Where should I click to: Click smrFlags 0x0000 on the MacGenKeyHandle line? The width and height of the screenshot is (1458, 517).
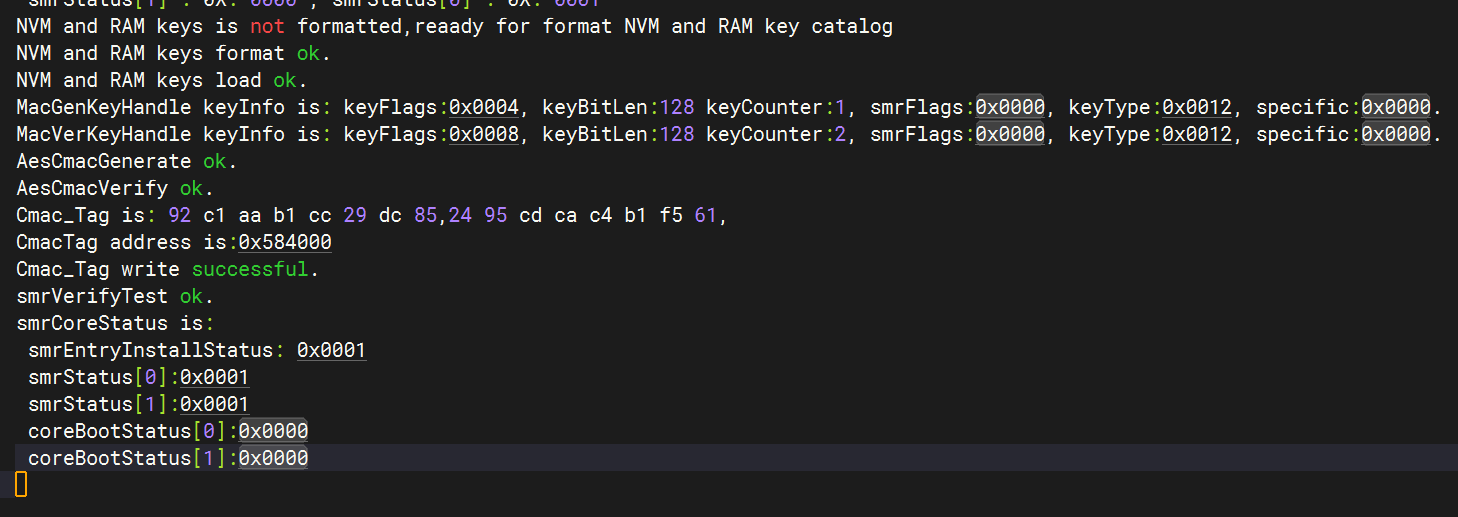tap(1010, 107)
